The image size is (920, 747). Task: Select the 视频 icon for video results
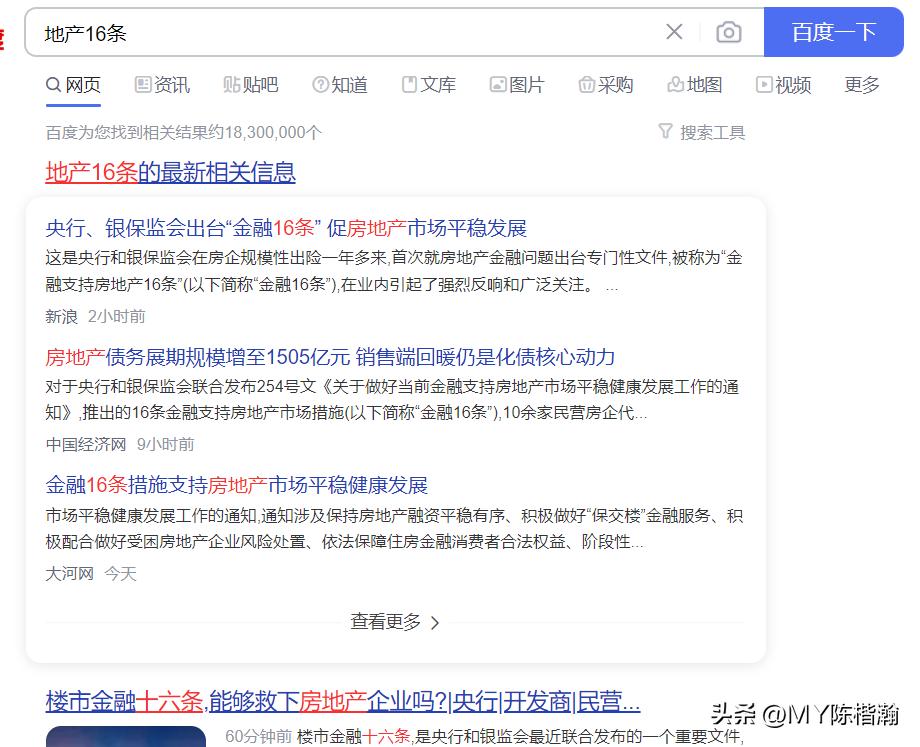[x=762, y=85]
